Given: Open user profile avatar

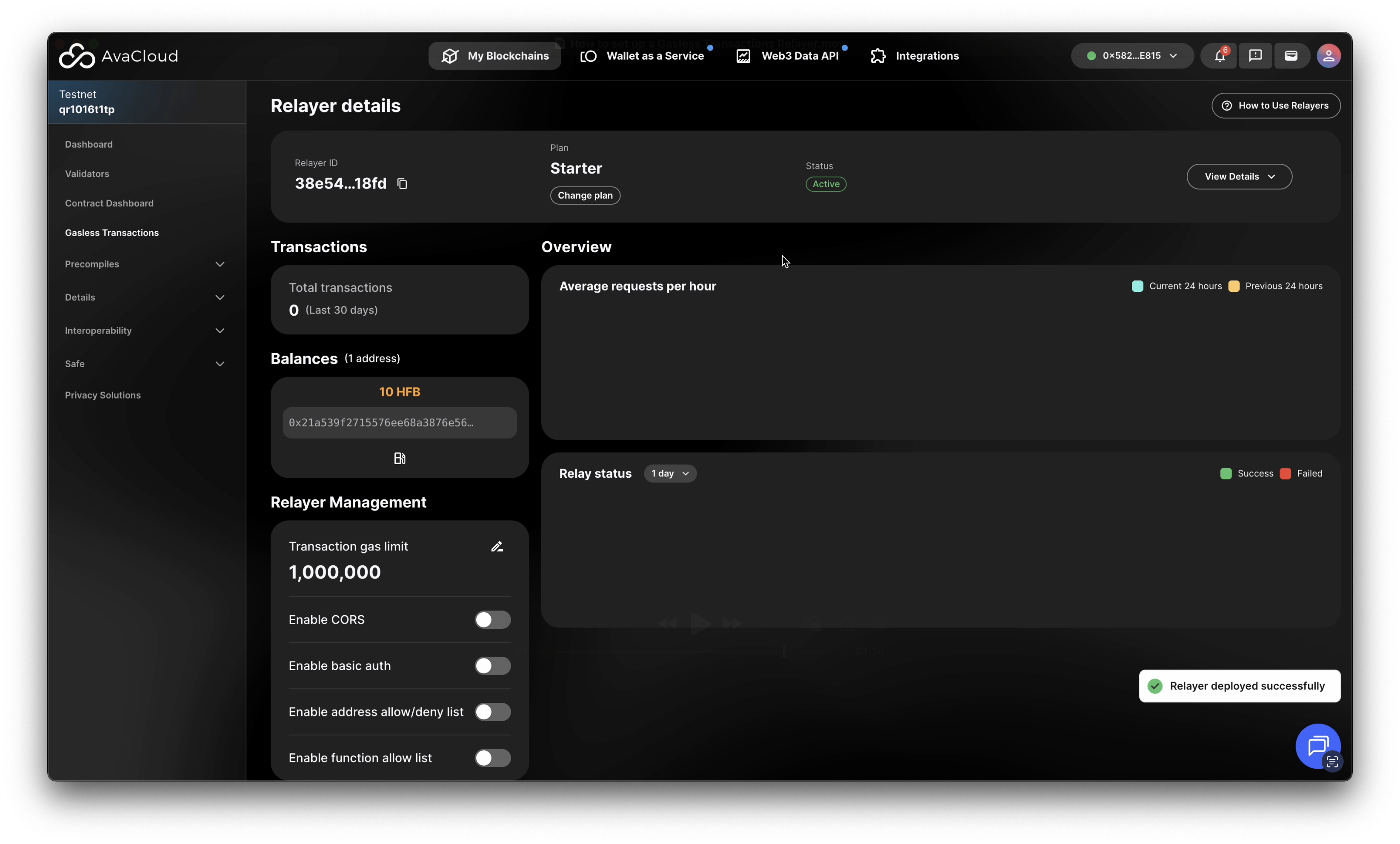Looking at the screenshot, I should (1329, 56).
